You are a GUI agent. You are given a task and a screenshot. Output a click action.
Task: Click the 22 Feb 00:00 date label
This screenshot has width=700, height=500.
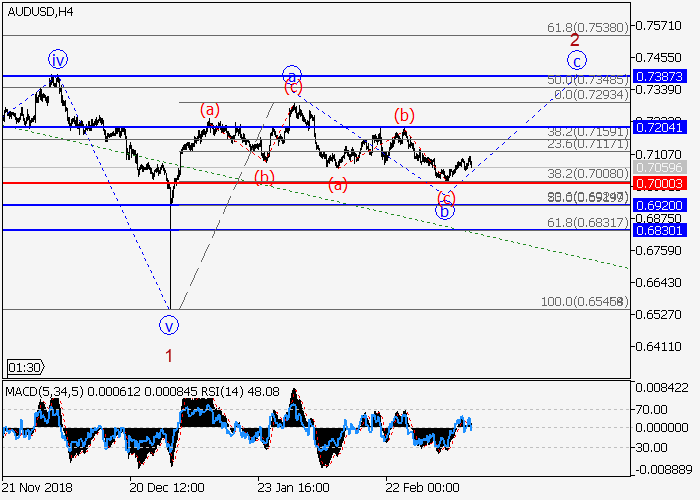(424, 486)
